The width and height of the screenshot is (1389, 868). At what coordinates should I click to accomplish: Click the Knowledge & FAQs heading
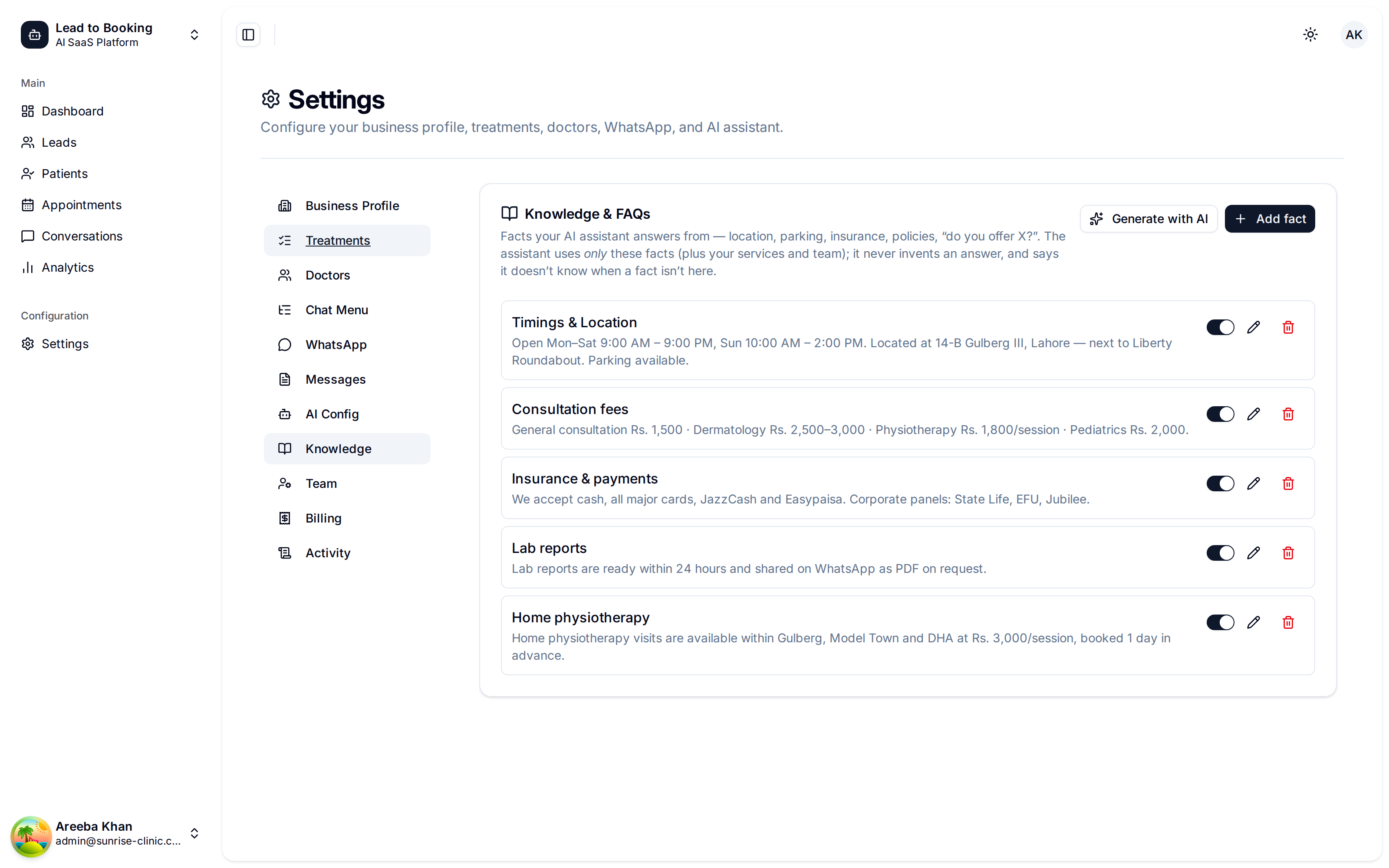tap(587, 214)
